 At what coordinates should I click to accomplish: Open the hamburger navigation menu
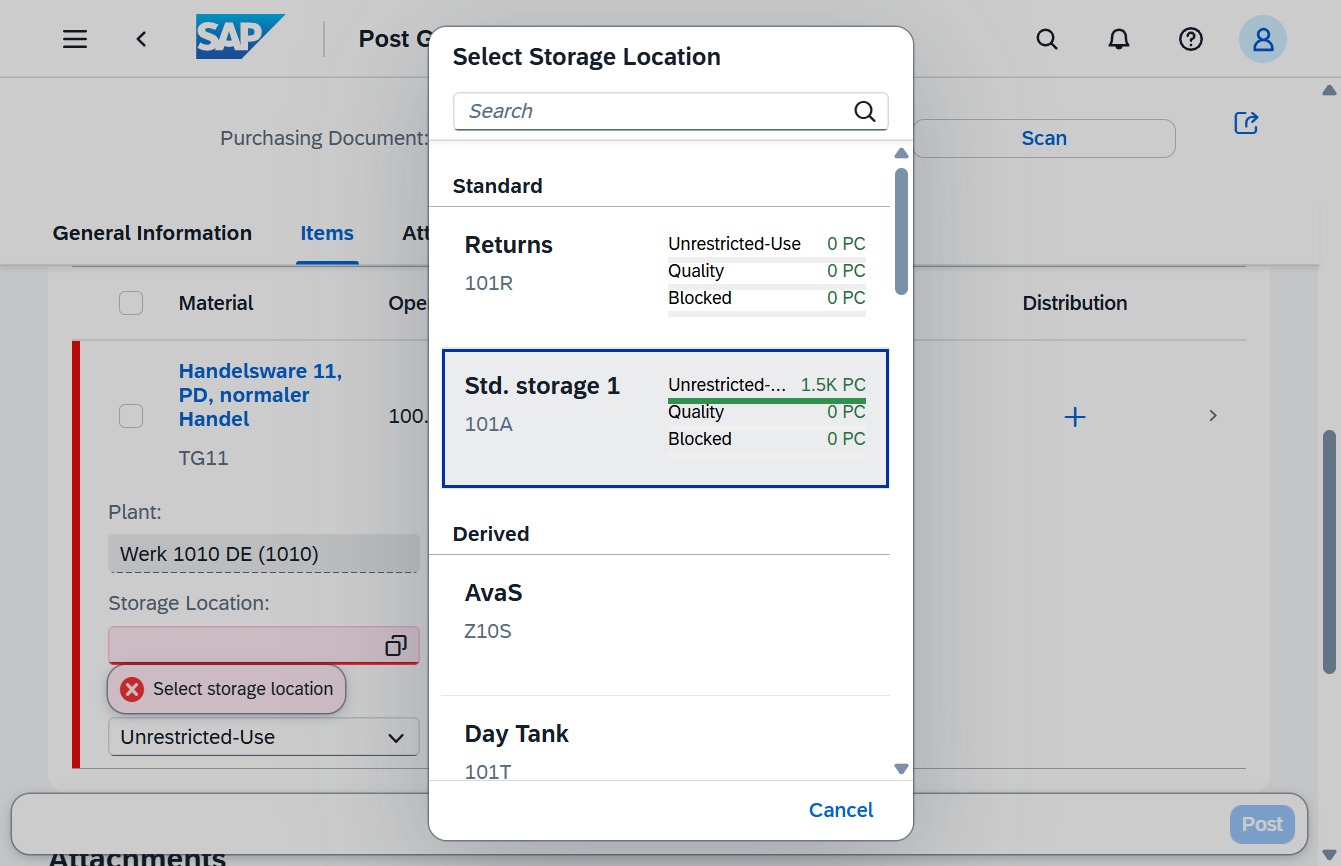75,39
